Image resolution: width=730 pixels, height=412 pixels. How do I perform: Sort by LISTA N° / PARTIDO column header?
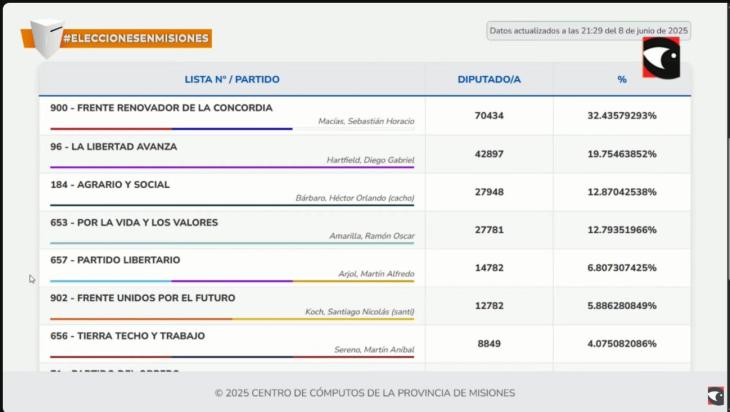[232, 79]
